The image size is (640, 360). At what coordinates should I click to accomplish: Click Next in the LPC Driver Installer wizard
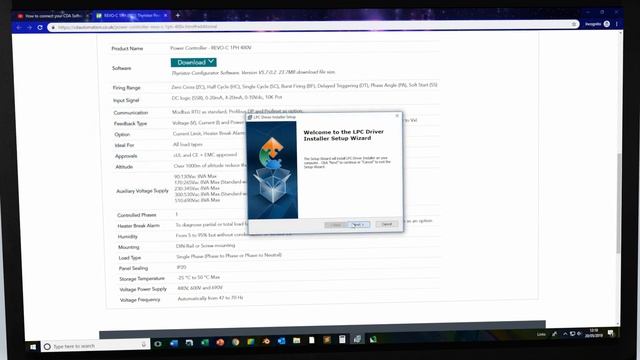[x=359, y=224]
